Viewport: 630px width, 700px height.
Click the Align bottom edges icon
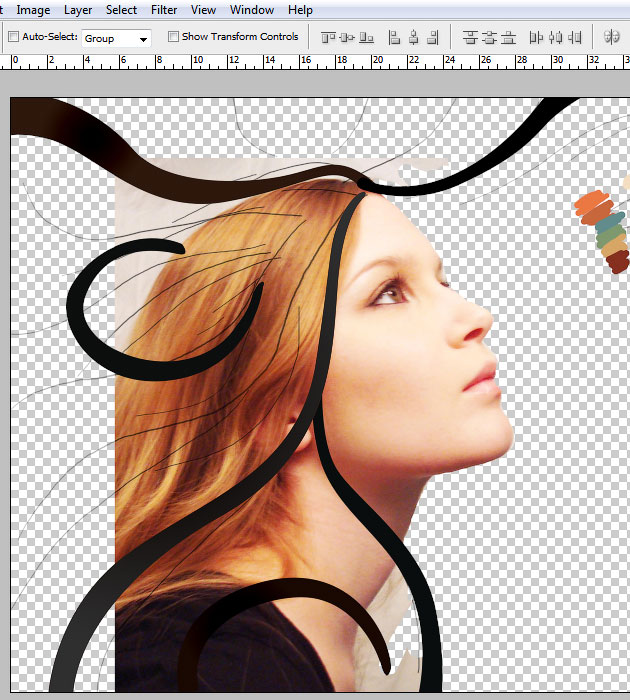coord(367,38)
